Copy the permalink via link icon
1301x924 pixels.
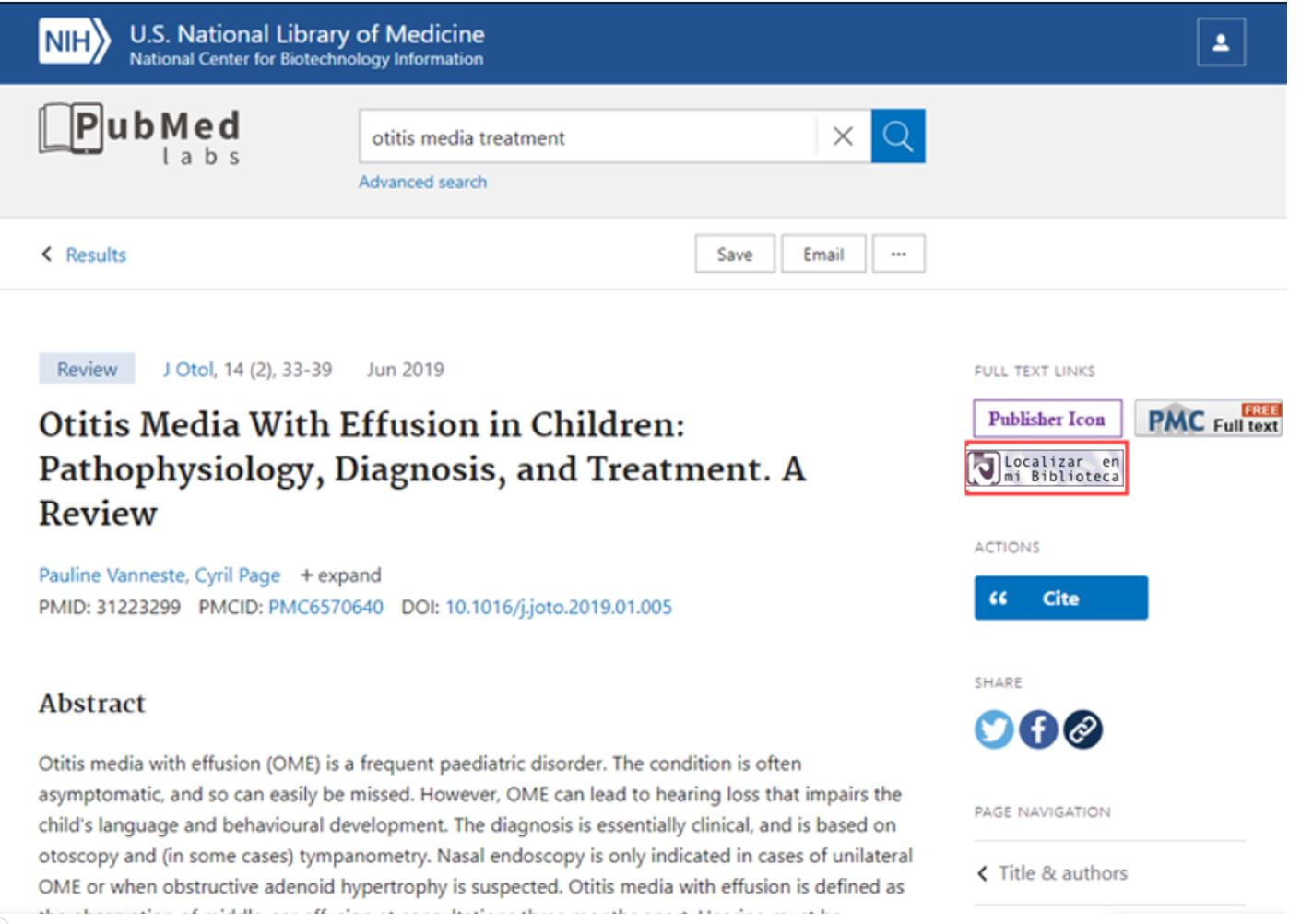click(x=1082, y=729)
